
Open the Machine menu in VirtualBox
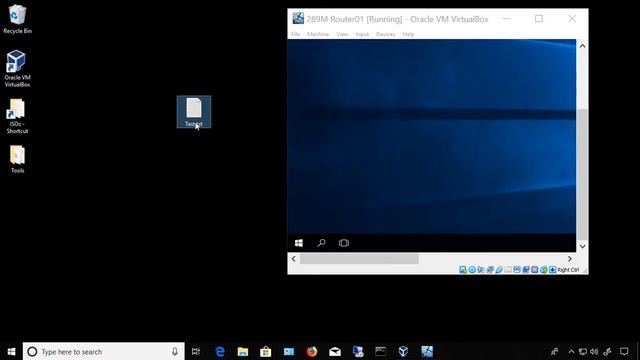tap(318, 34)
